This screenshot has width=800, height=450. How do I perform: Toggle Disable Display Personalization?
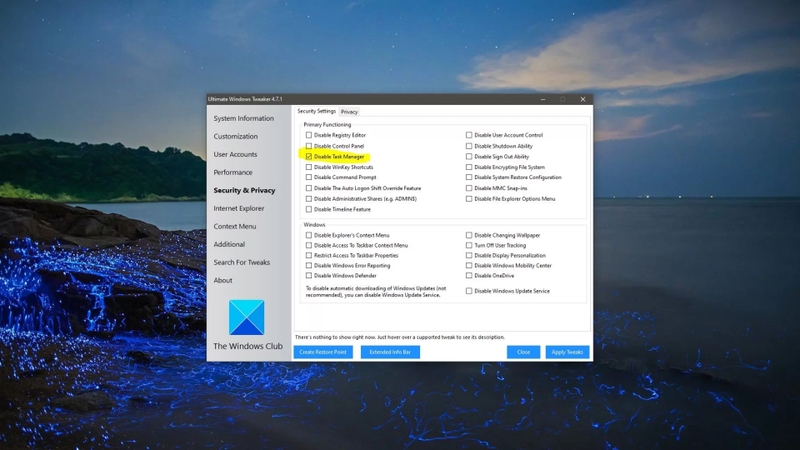[469, 255]
